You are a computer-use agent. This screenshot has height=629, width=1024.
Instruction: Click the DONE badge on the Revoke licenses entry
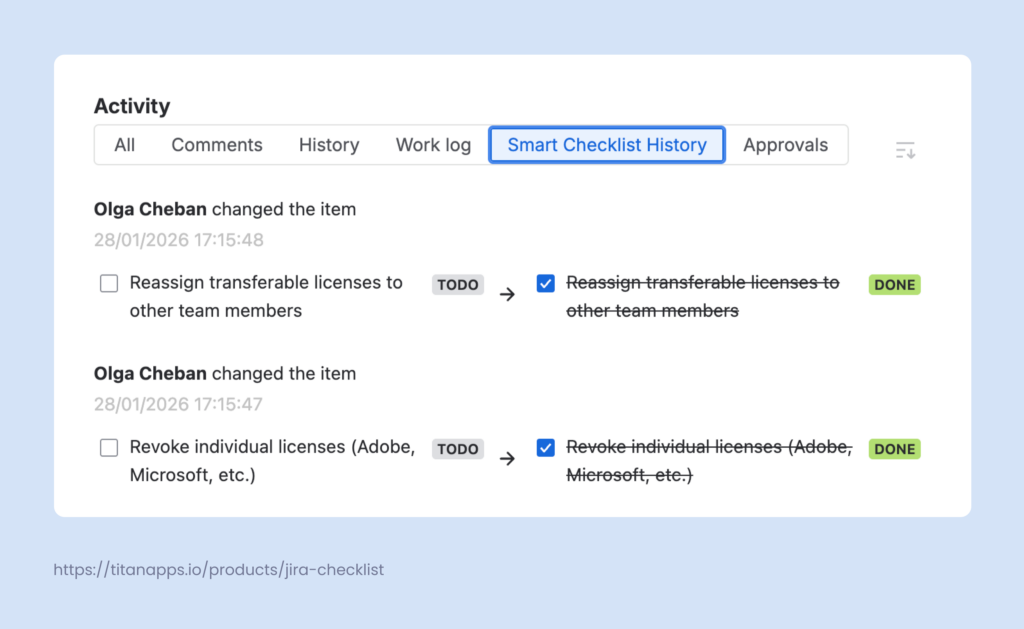tap(894, 449)
